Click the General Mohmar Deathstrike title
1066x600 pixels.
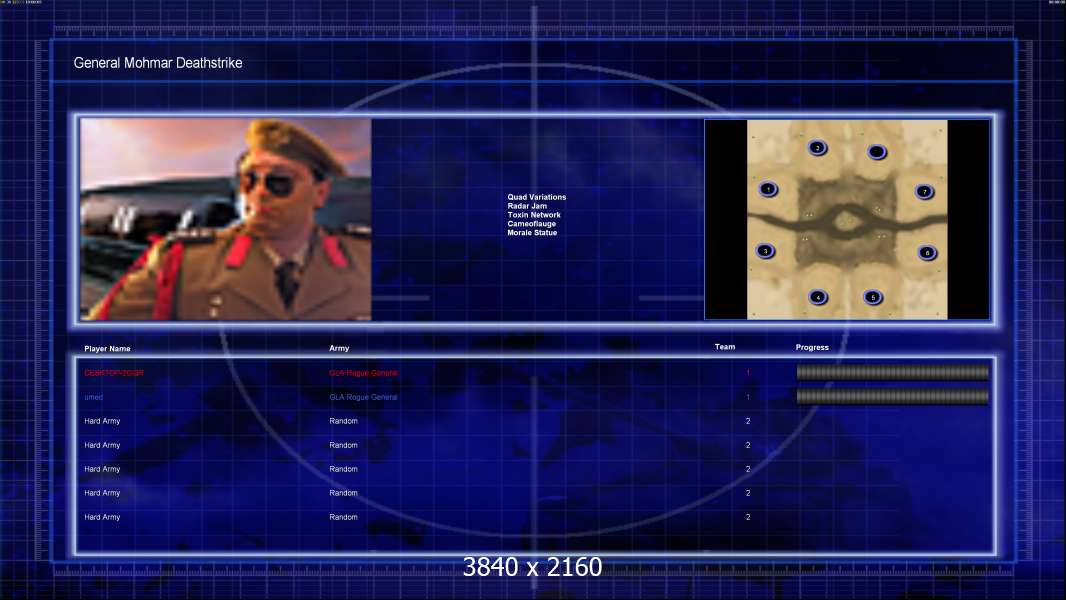158,63
